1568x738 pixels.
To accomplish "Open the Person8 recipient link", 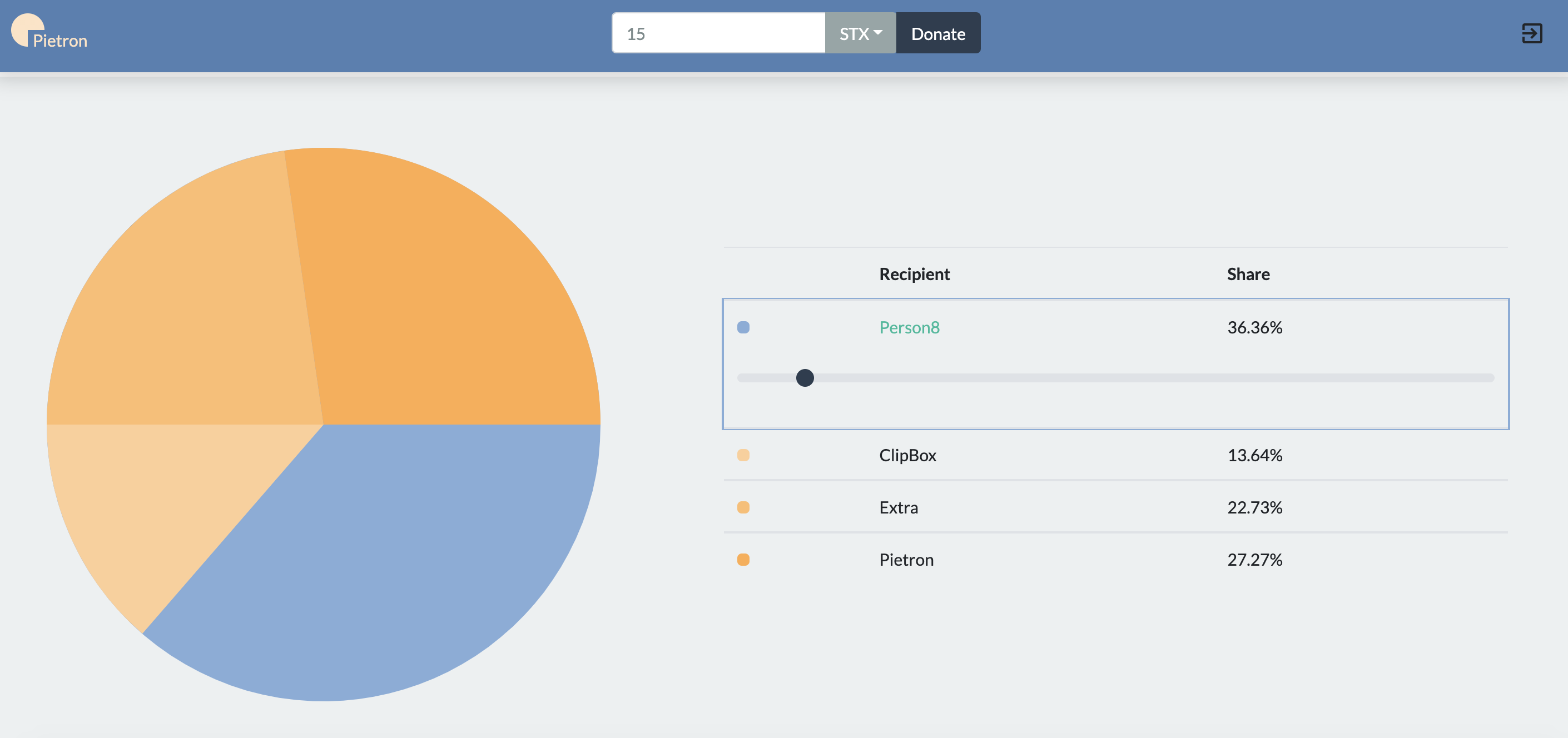I will (x=910, y=327).
